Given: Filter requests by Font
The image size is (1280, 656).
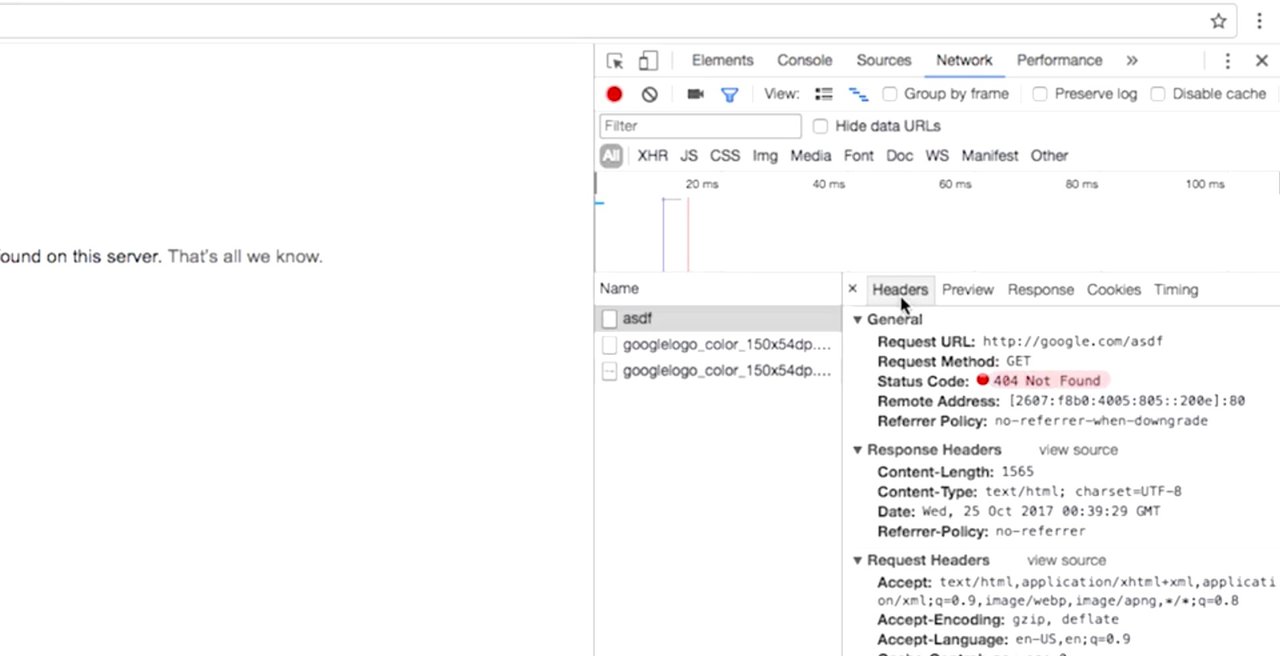Looking at the screenshot, I should (x=858, y=156).
